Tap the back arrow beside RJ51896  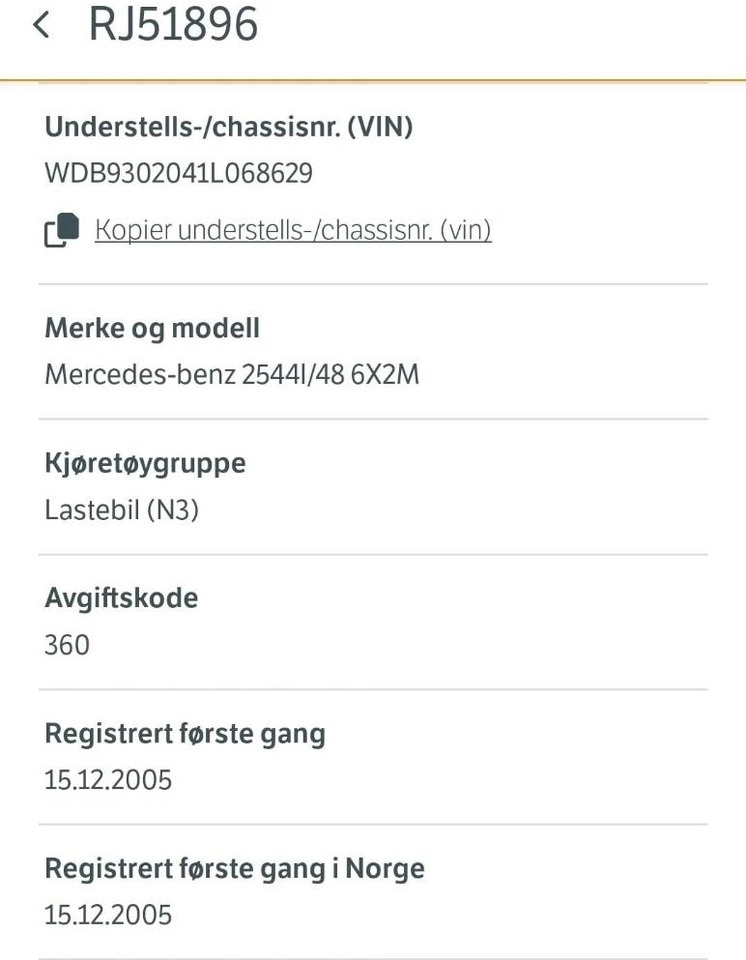(41, 25)
